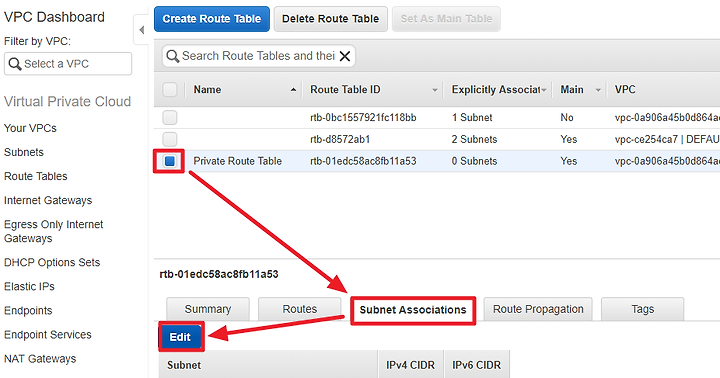Check the box for rtb-d8572ab1

pyautogui.click(x=170, y=139)
